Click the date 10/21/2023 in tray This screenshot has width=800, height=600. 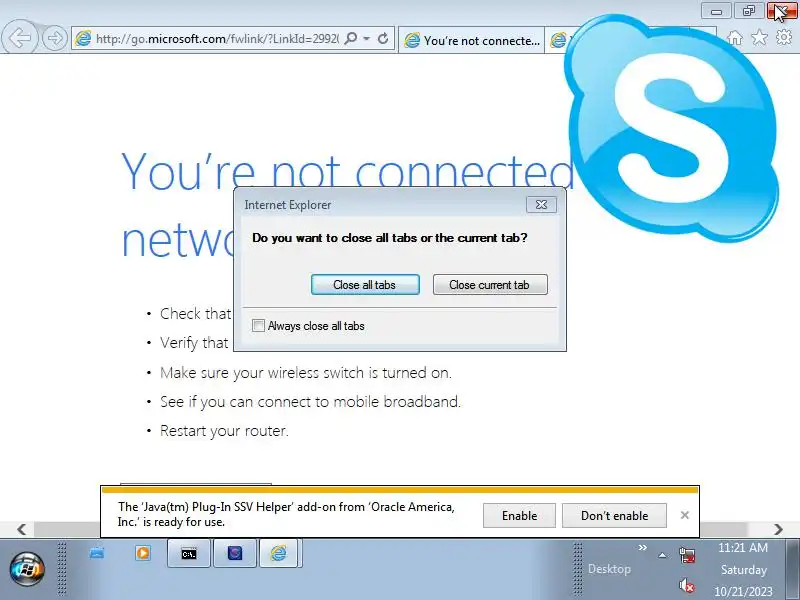[x=743, y=591]
